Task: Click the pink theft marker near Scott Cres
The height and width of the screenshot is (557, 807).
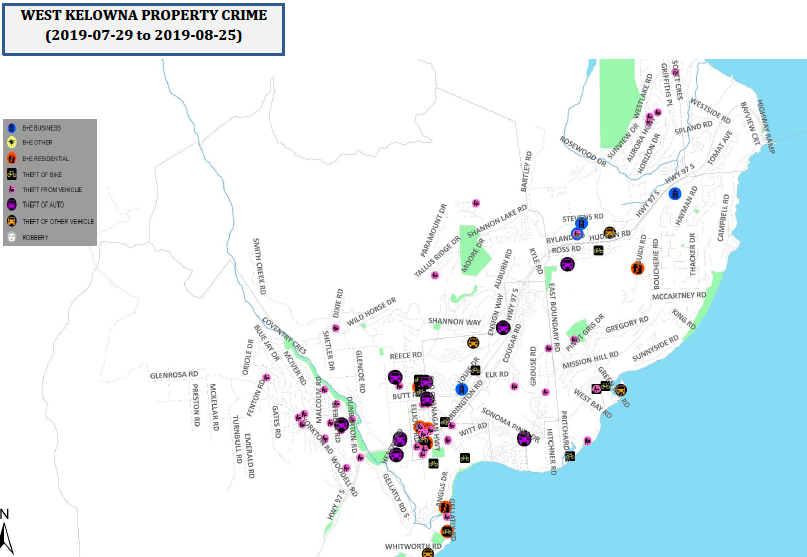Action: click(x=675, y=72)
